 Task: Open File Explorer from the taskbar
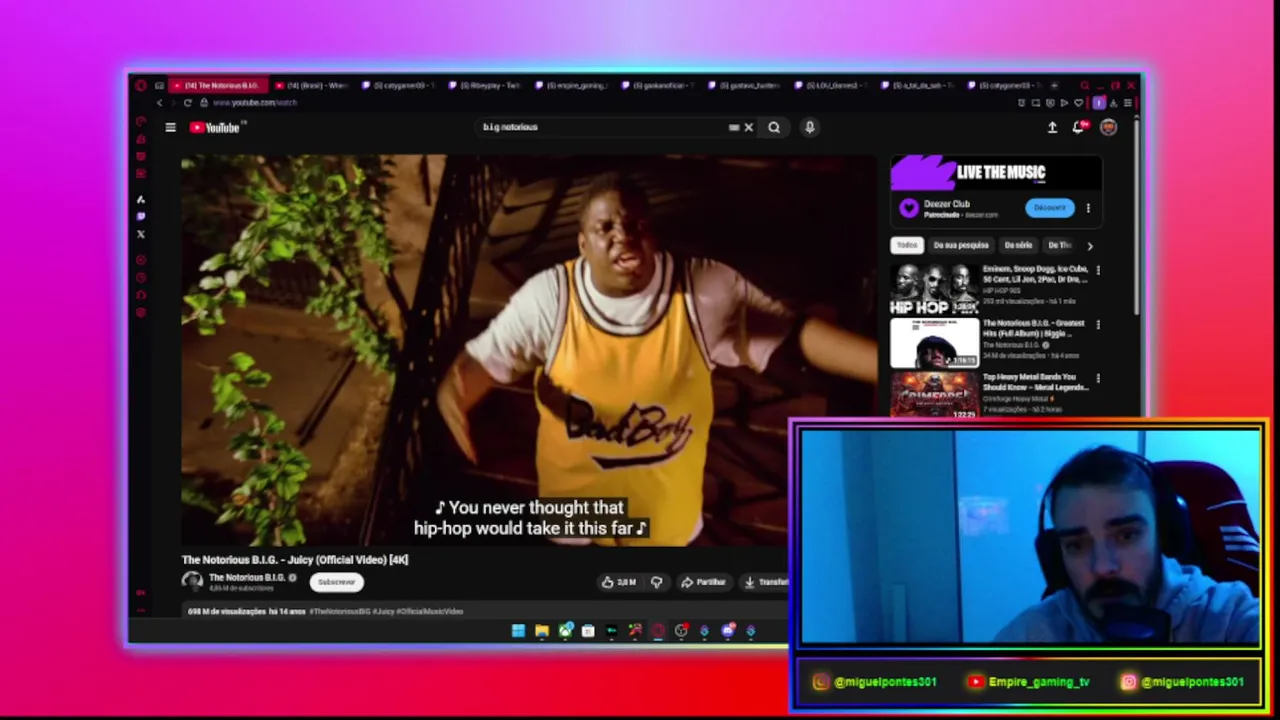pyautogui.click(x=541, y=631)
